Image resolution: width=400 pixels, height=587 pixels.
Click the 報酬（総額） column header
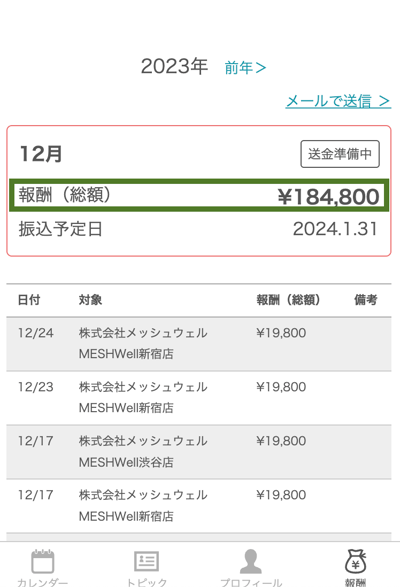[288, 300]
